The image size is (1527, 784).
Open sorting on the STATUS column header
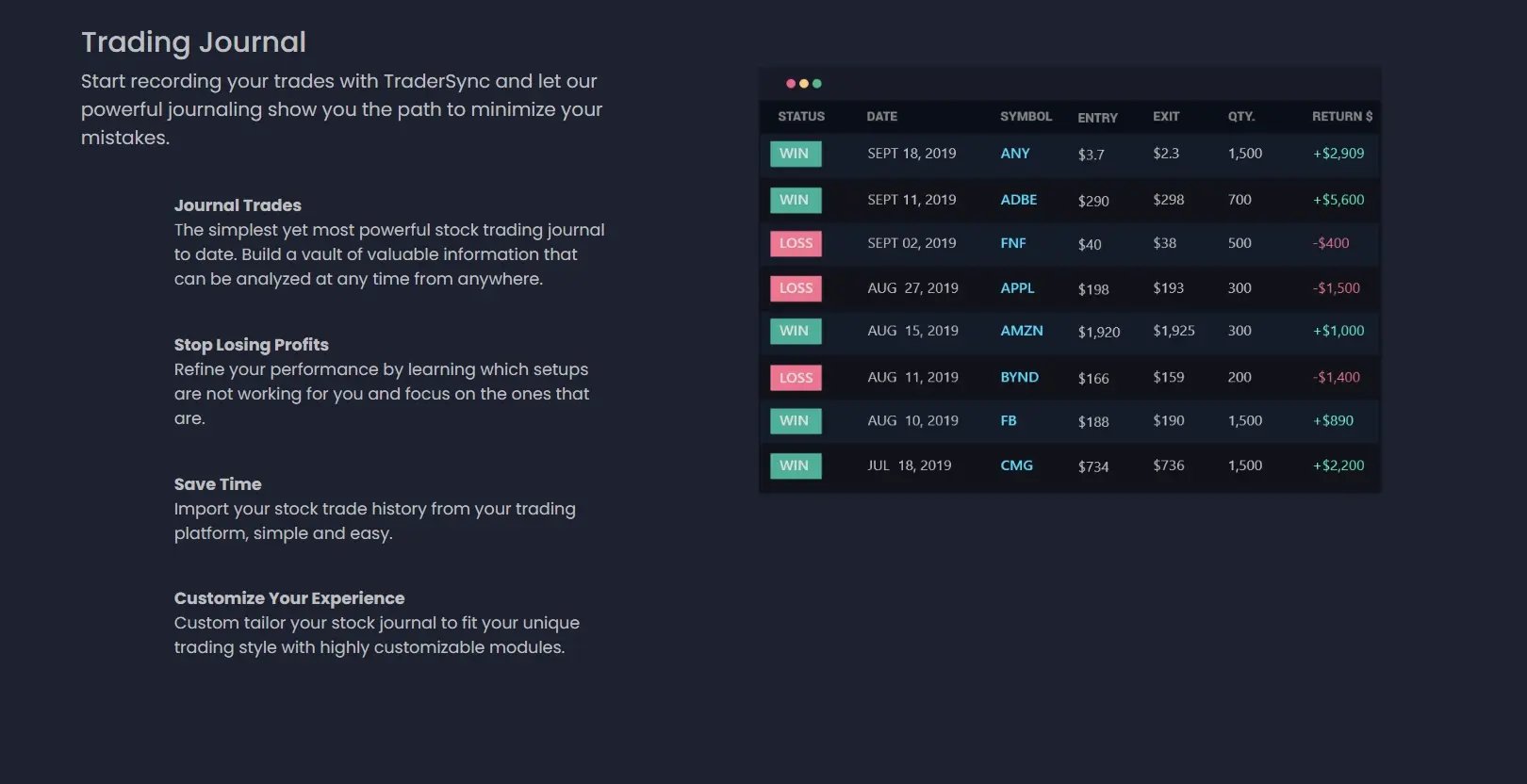click(x=800, y=116)
